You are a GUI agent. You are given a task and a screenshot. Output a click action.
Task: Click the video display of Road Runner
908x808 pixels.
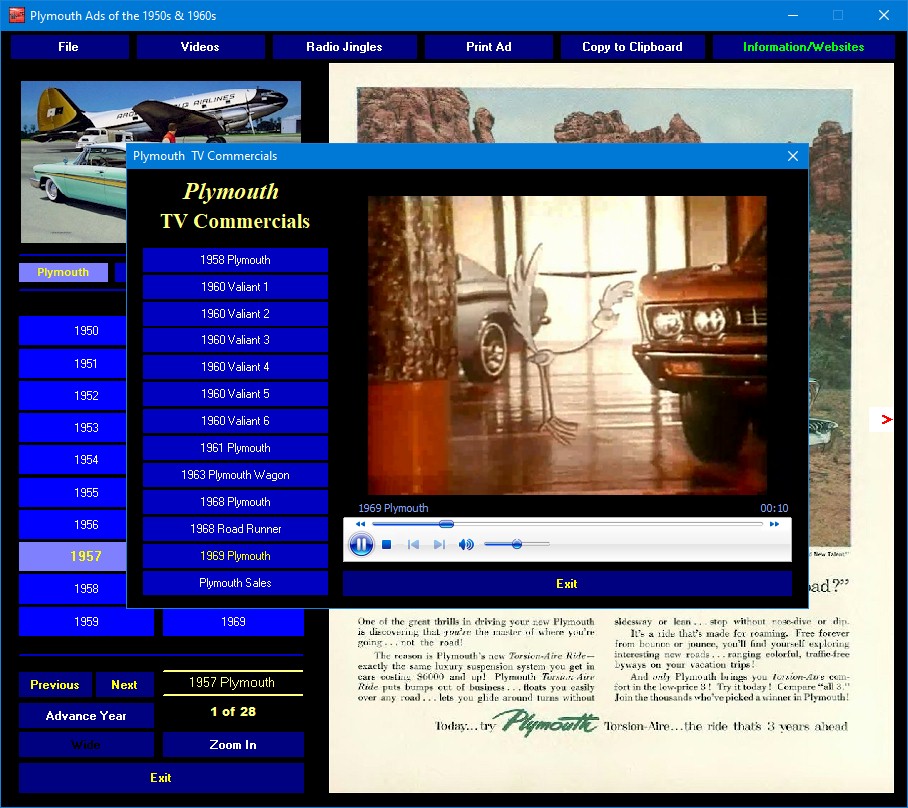click(567, 345)
